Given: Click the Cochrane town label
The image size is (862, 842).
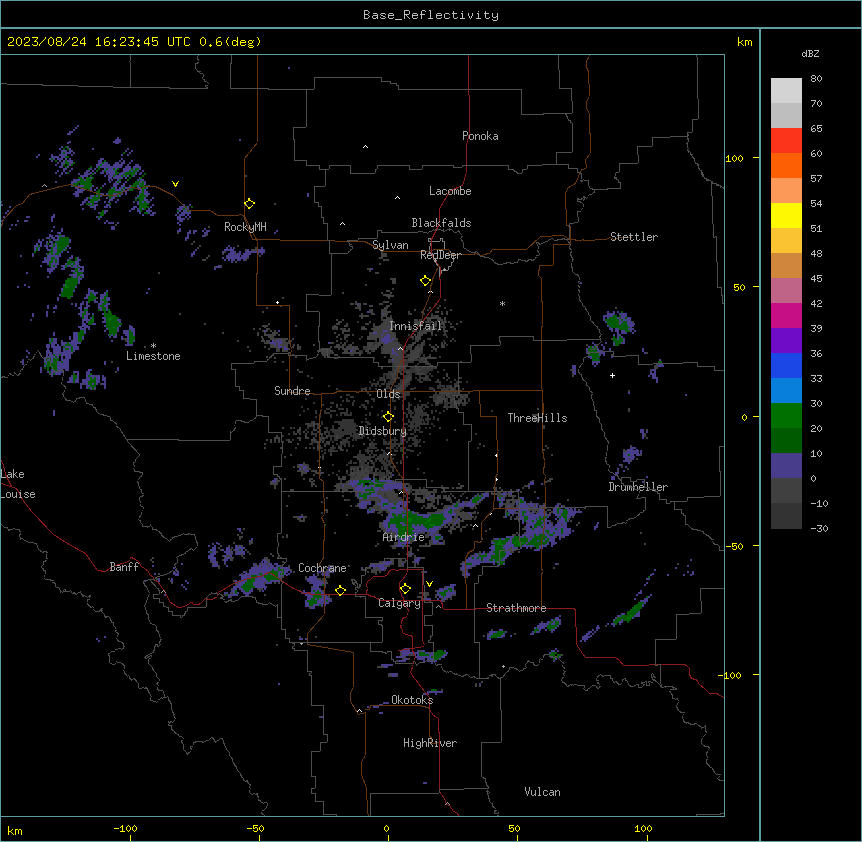Looking at the screenshot, I should coord(322,568).
